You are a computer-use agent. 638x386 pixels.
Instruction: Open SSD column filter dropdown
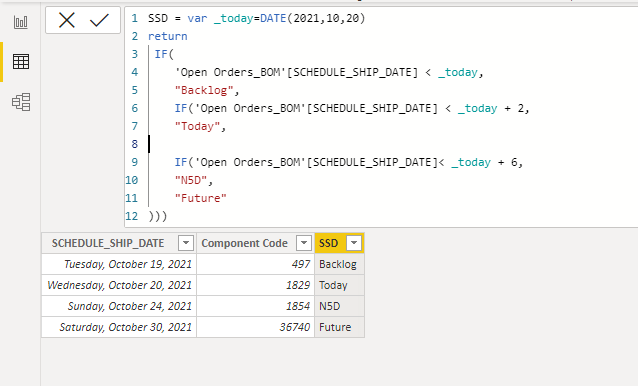tap(354, 243)
